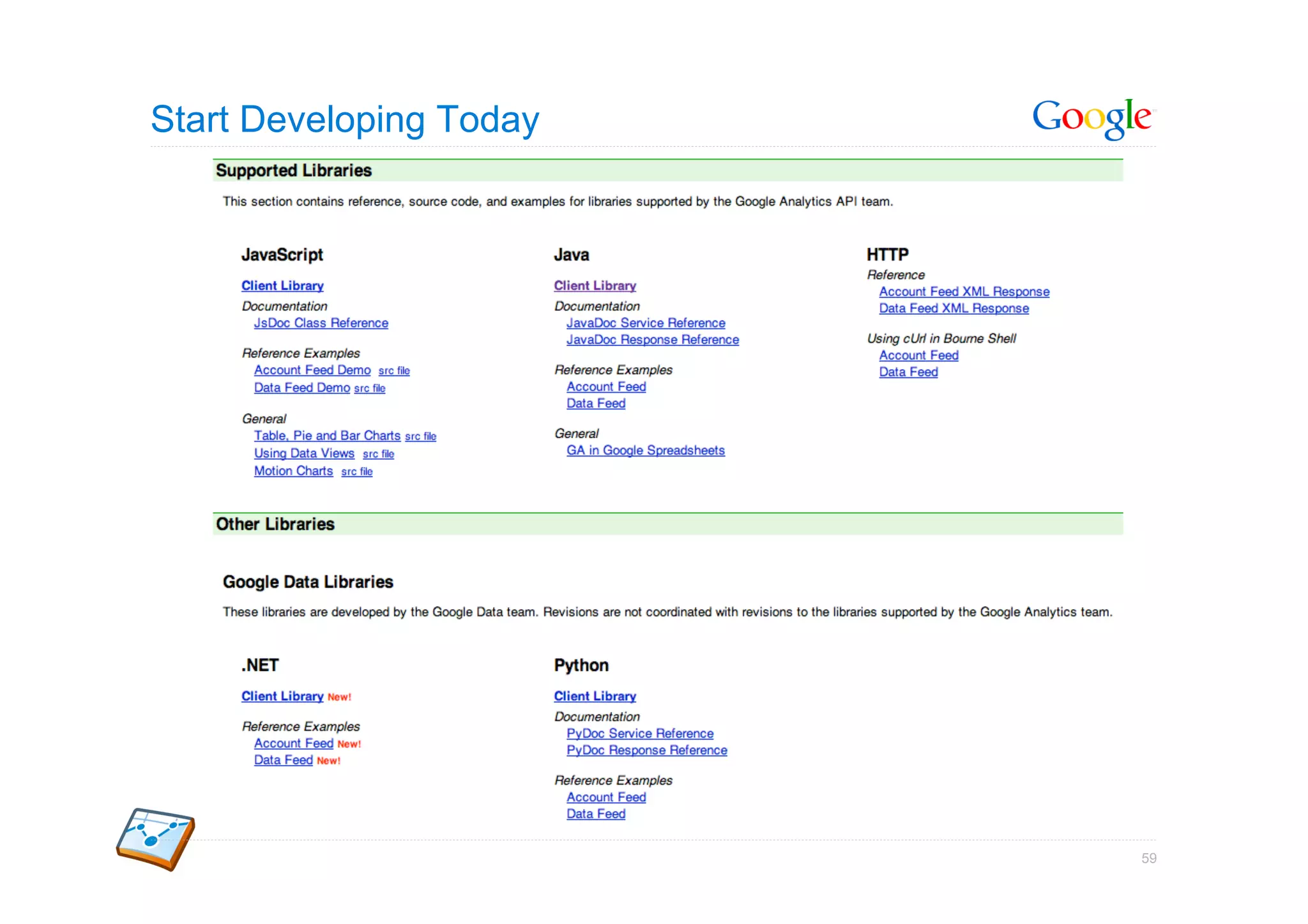Open GA in Google Spreadsheets link
This screenshot has height=924, width=1308.
click(x=645, y=451)
